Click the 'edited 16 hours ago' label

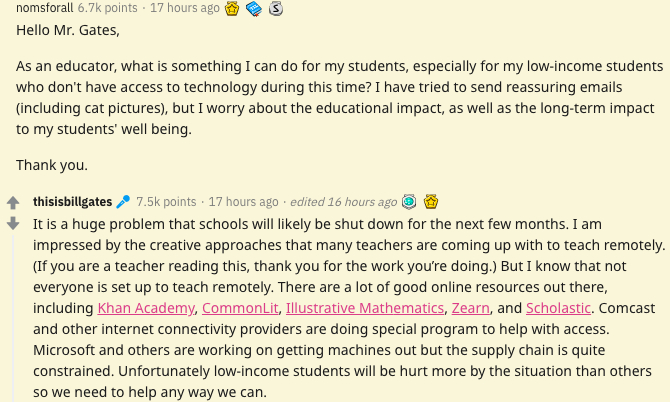coord(345,202)
